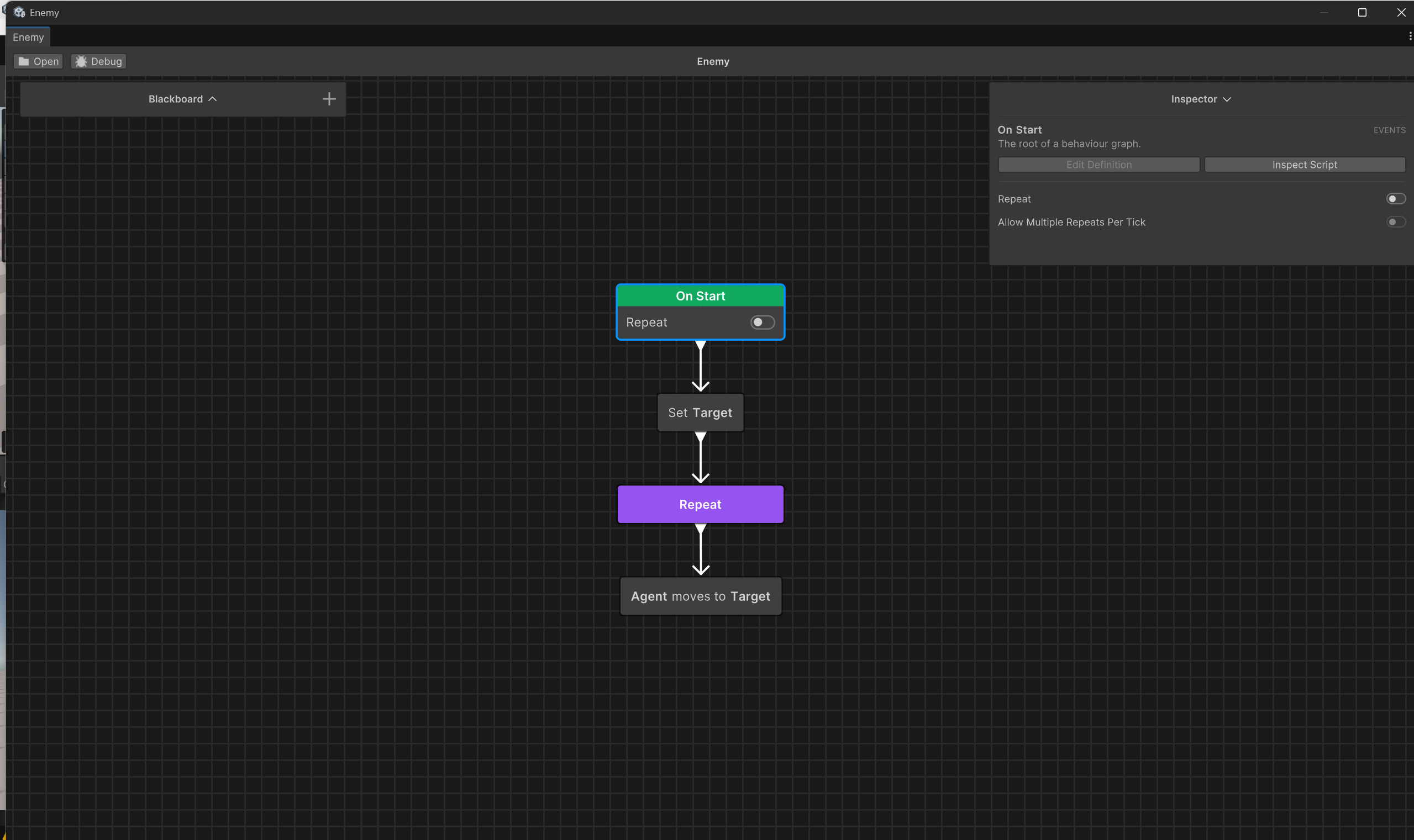The height and width of the screenshot is (840, 1414).
Task: Select the Set Target node
Action: (700, 412)
